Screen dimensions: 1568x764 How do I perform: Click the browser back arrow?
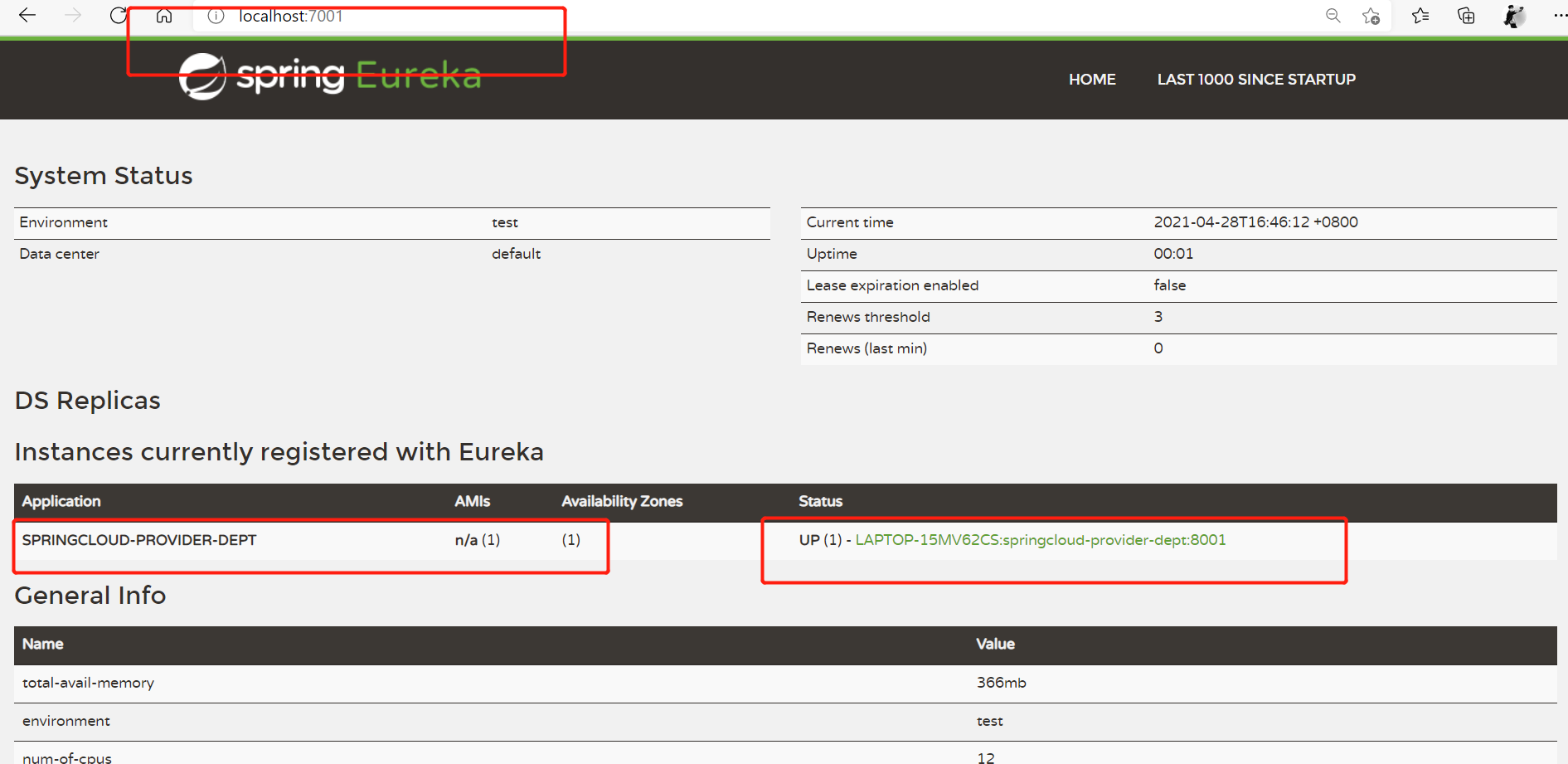pyautogui.click(x=27, y=15)
